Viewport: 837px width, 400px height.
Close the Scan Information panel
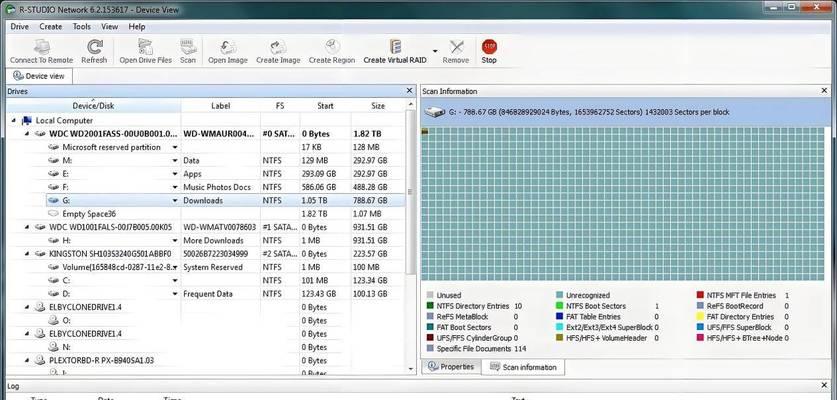click(x=824, y=91)
